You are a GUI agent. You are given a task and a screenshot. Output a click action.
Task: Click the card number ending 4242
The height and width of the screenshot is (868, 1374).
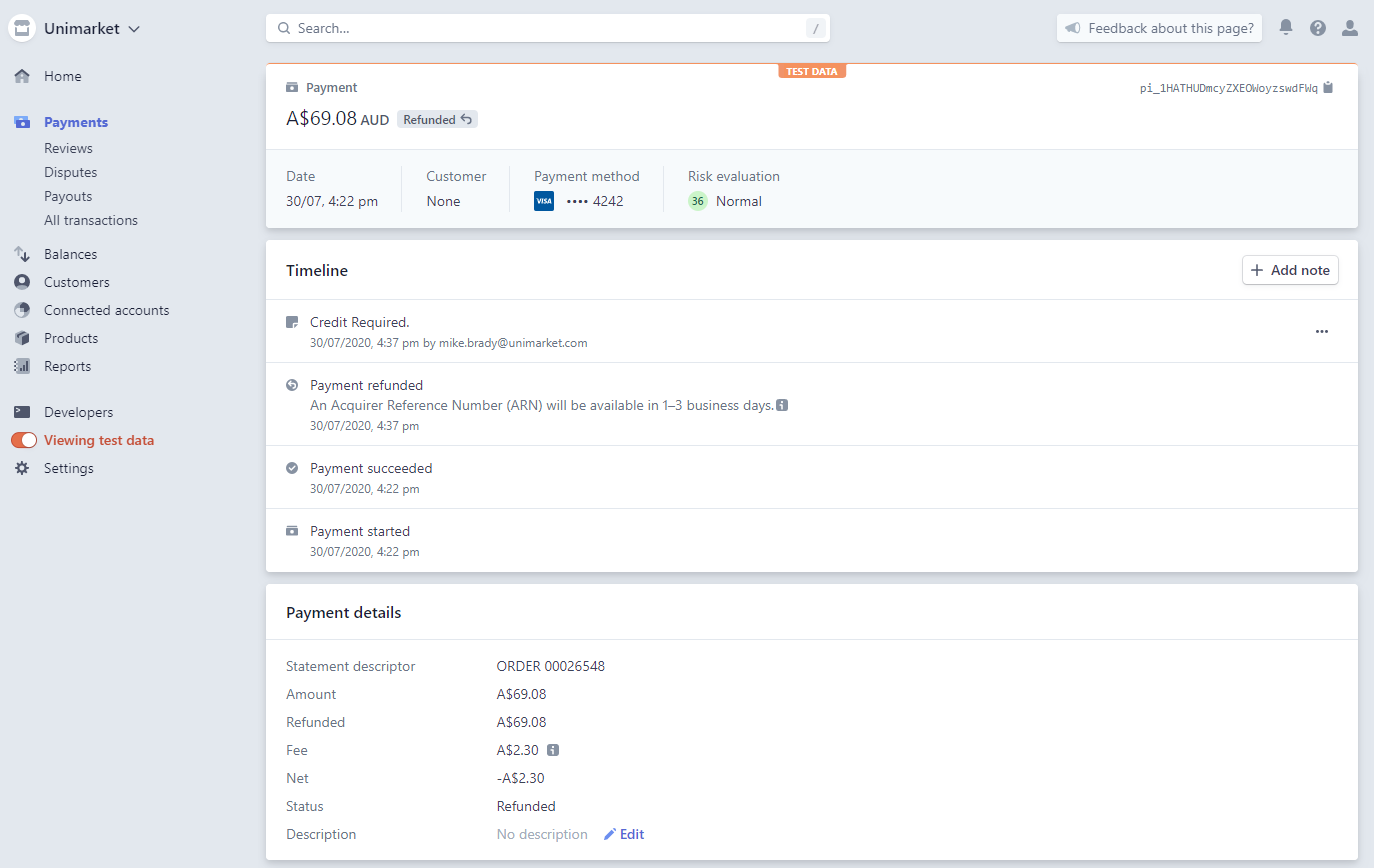coord(595,201)
